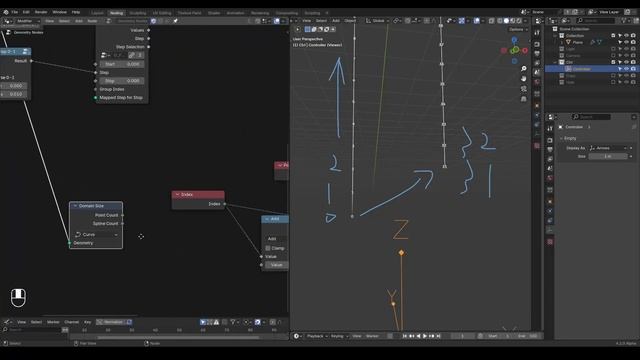The width and height of the screenshot is (640, 360).
Task: Select solid viewport shading mode
Action: 507,21
